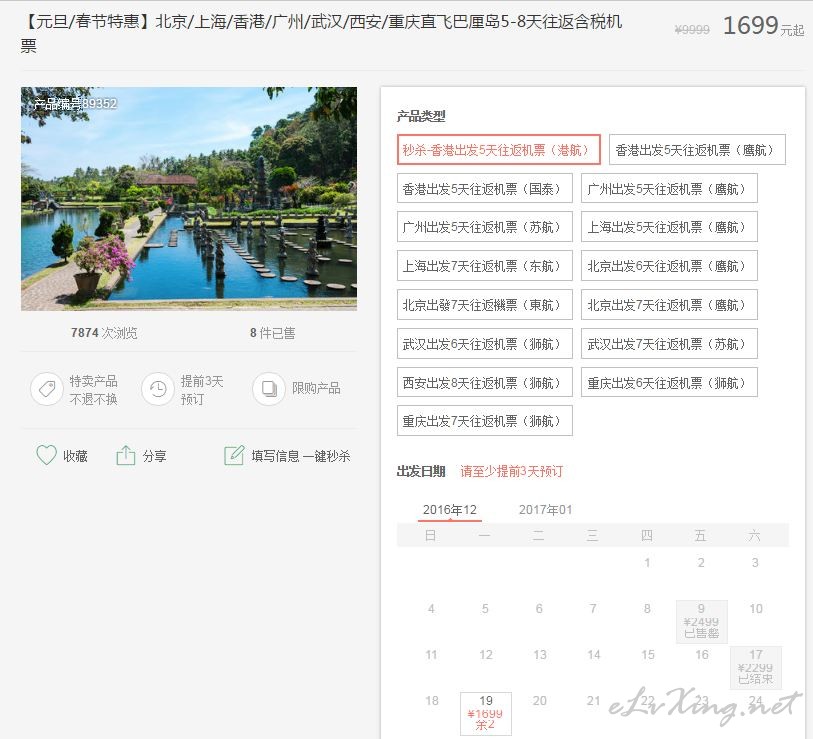Click the 7874 次浏览 view count
The width and height of the screenshot is (813, 739).
tap(104, 332)
